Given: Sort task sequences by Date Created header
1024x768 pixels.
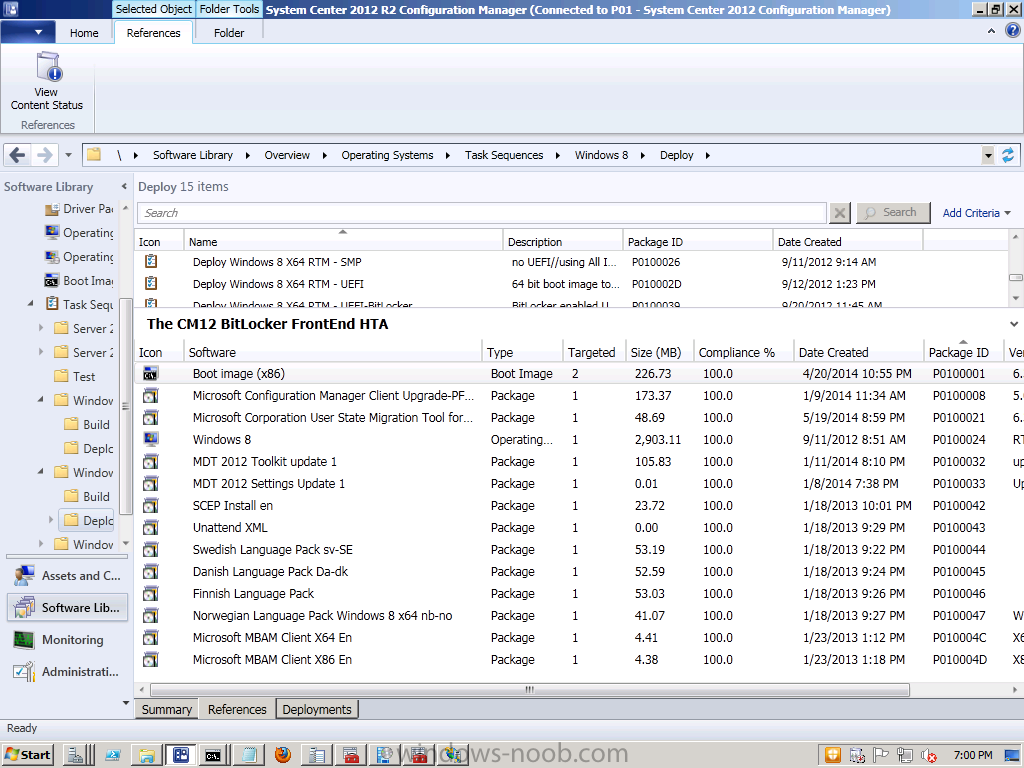Looking at the screenshot, I should tap(848, 242).
